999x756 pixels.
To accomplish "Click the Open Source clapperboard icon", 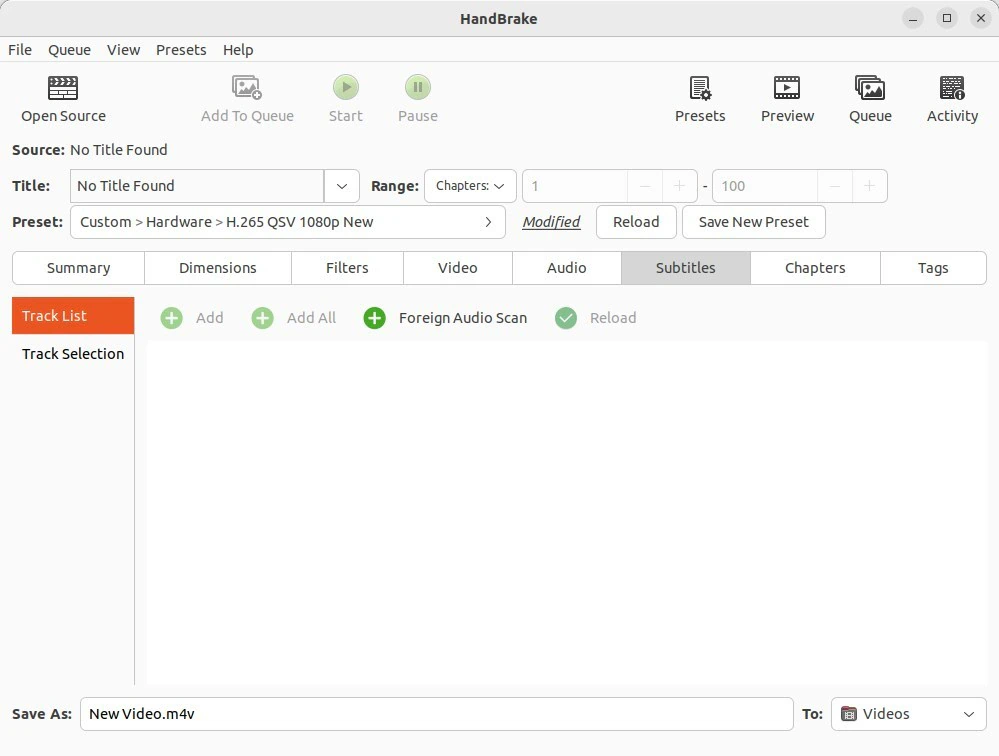I will 63,88.
